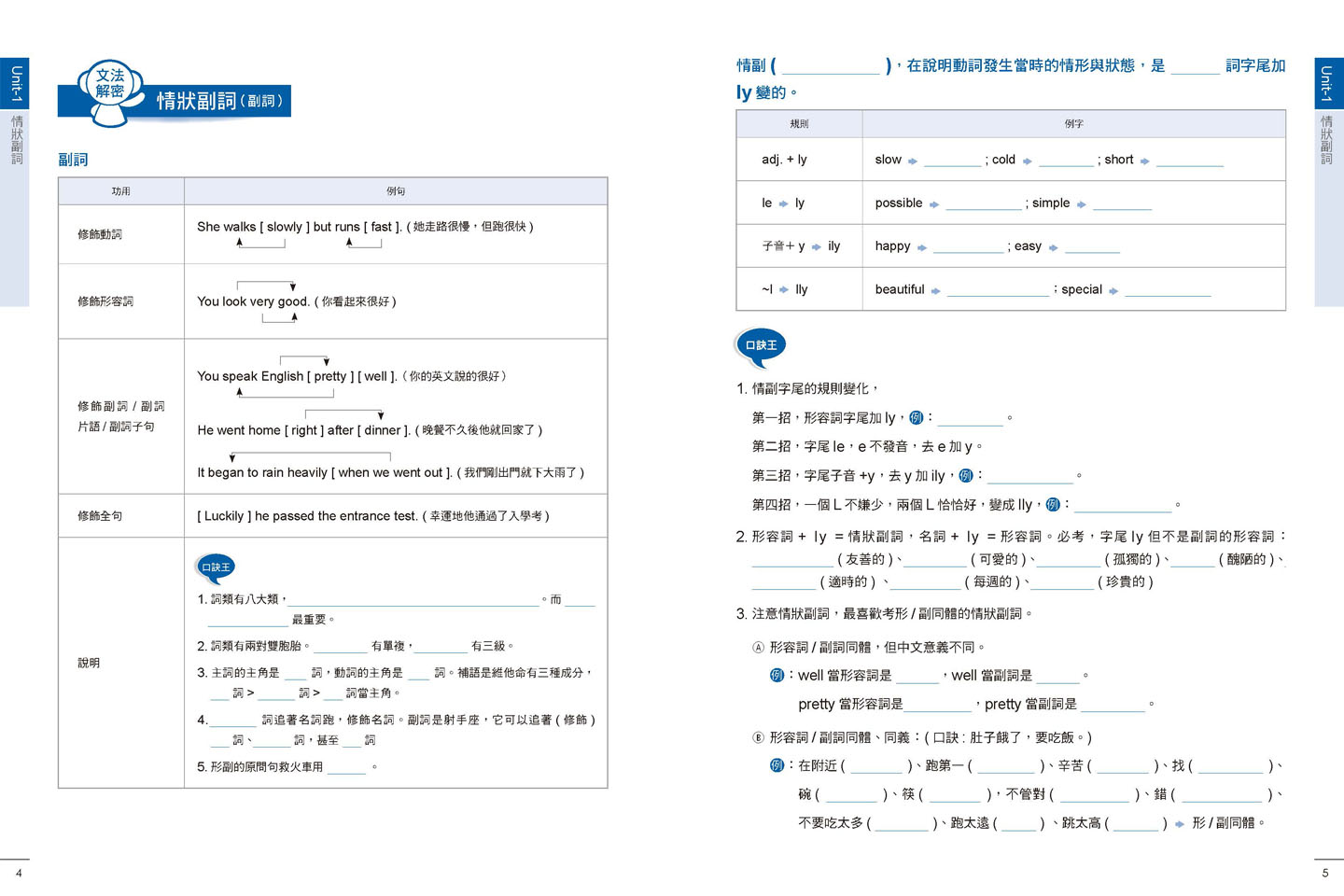1344x896 pixels.
Task: Click the blank inside the 情副 parentheses
Action: (x=830, y=67)
